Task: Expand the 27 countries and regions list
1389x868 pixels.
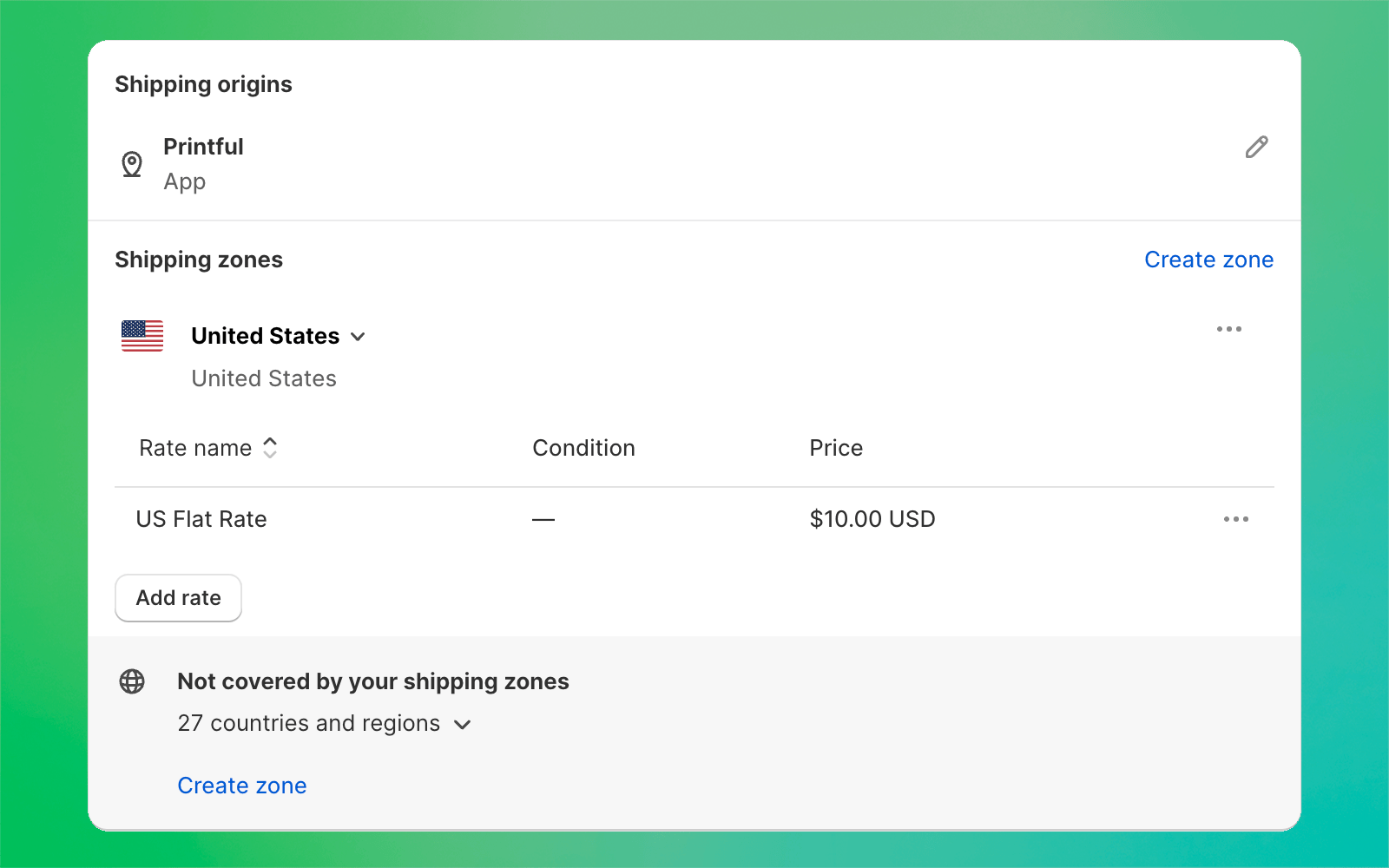Action: (x=463, y=724)
